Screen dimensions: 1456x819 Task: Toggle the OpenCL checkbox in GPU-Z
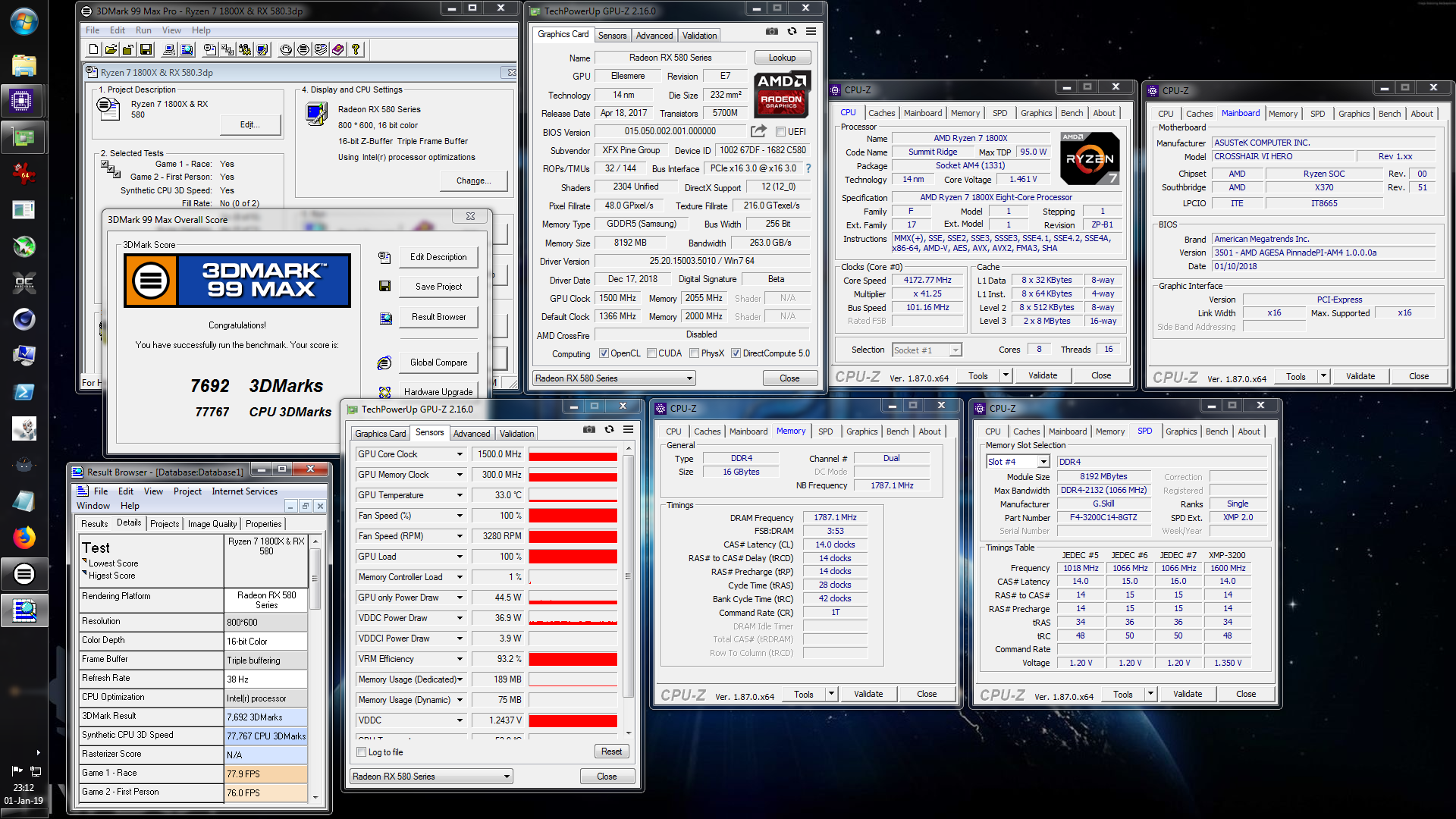point(604,353)
